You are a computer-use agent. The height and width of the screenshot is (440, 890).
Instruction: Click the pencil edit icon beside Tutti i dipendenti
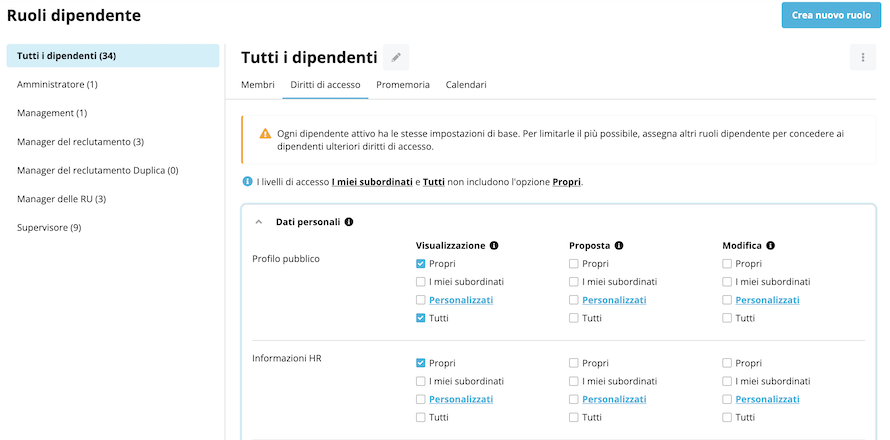(x=396, y=57)
